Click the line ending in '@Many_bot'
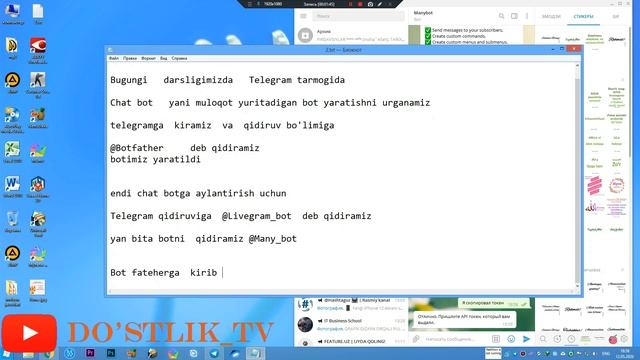Screen dimensions: 640x360 click(203, 239)
